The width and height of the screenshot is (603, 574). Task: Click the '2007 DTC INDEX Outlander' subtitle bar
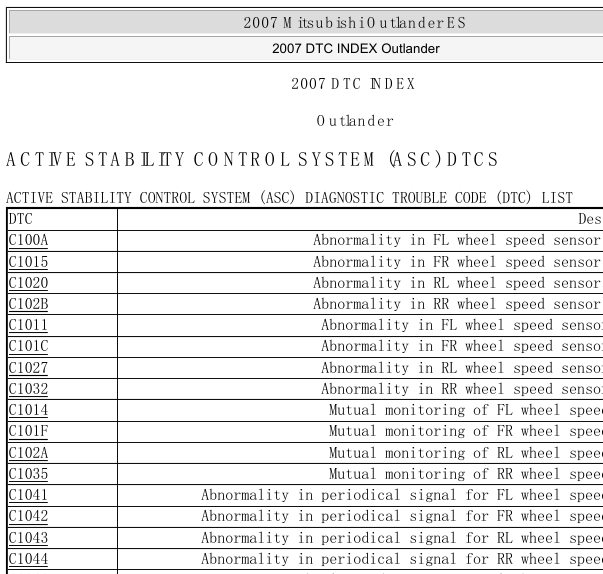point(306,48)
